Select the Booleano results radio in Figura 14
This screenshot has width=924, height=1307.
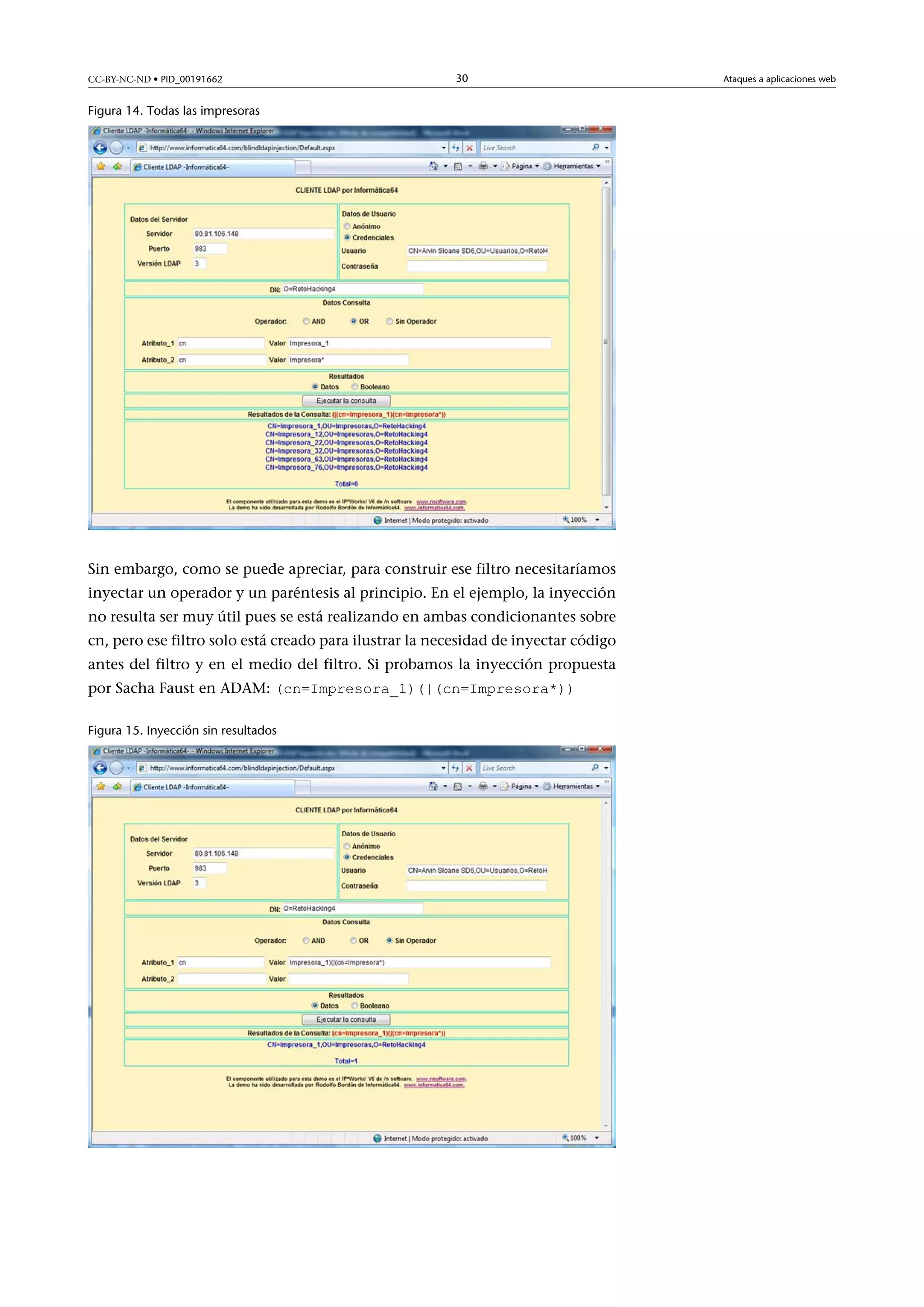click(x=355, y=387)
